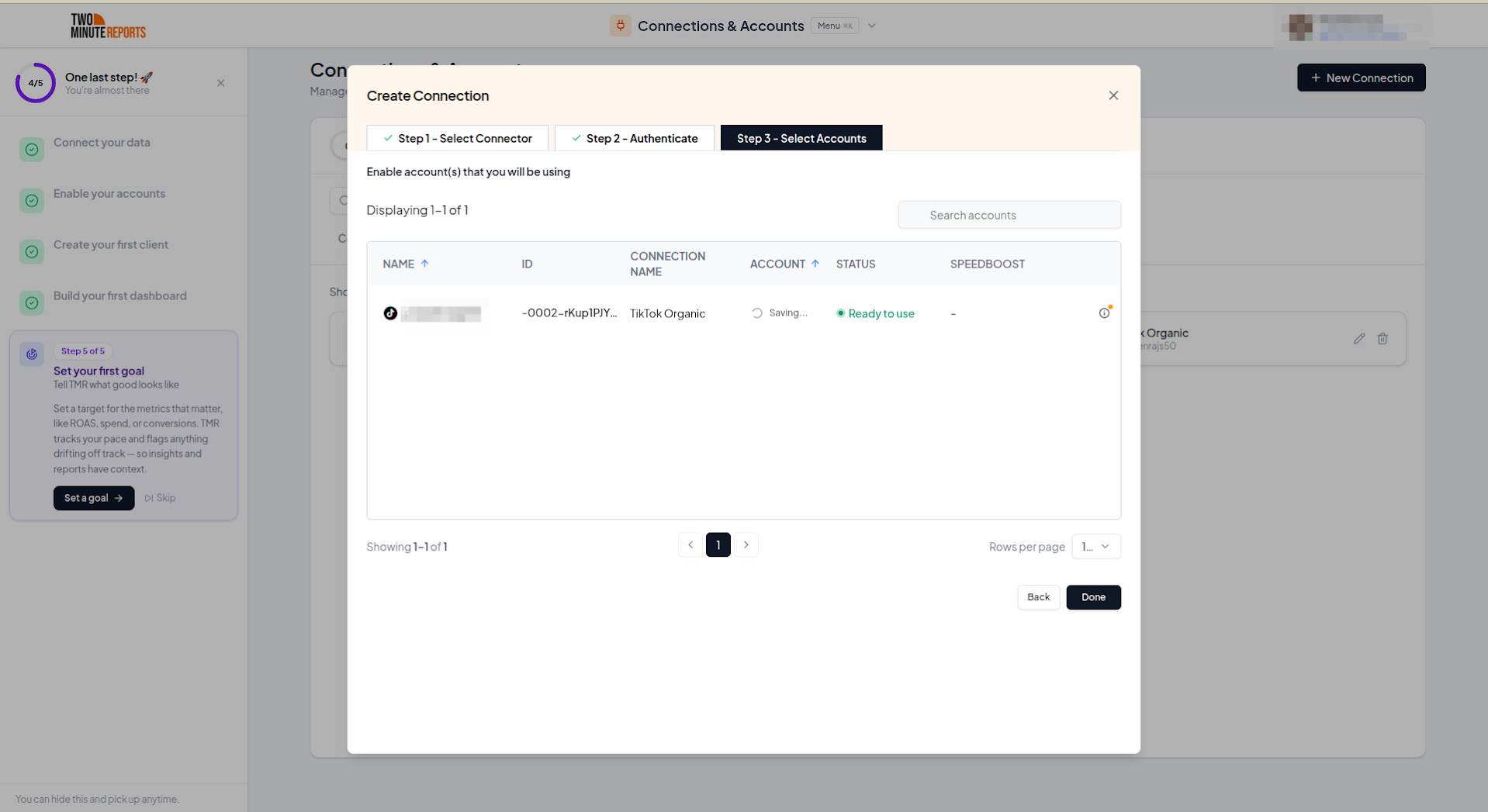Open the Rows per page dropdown
Image resolution: width=1488 pixels, height=812 pixels.
(x=1095, y=547)
